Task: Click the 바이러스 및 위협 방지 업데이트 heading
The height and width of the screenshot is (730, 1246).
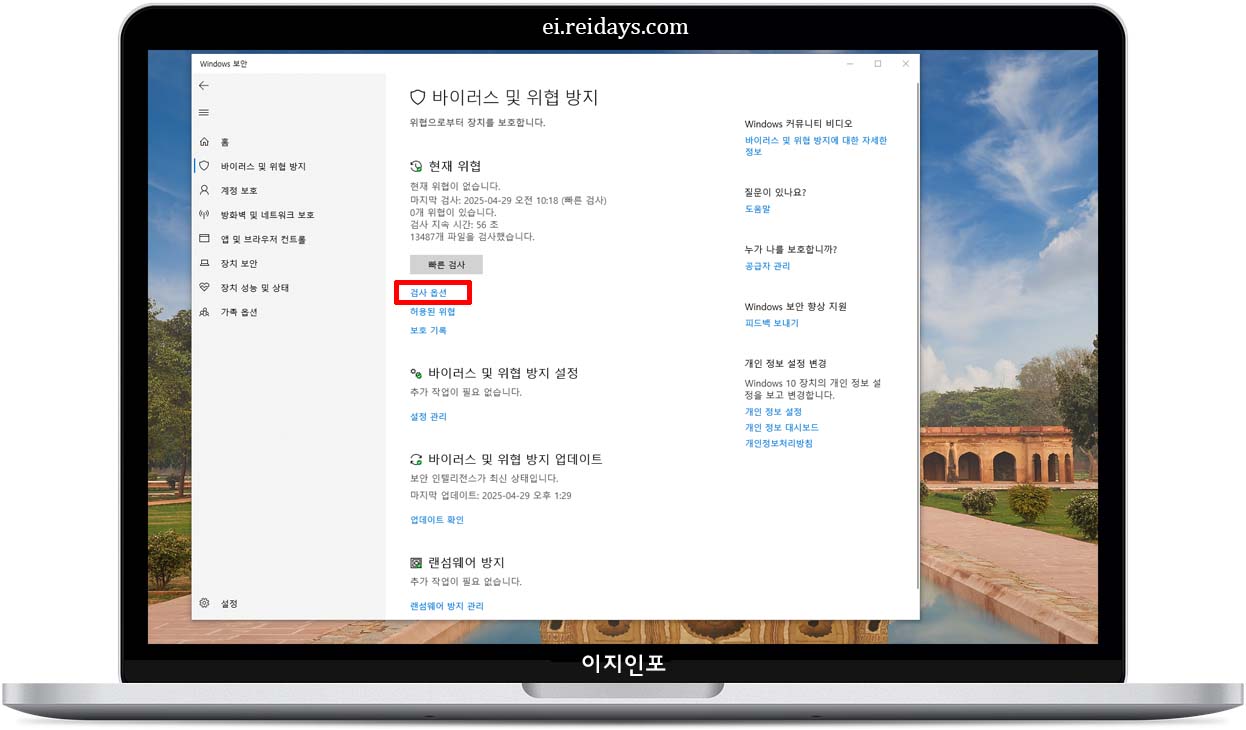Action: (x=516, y=460)
